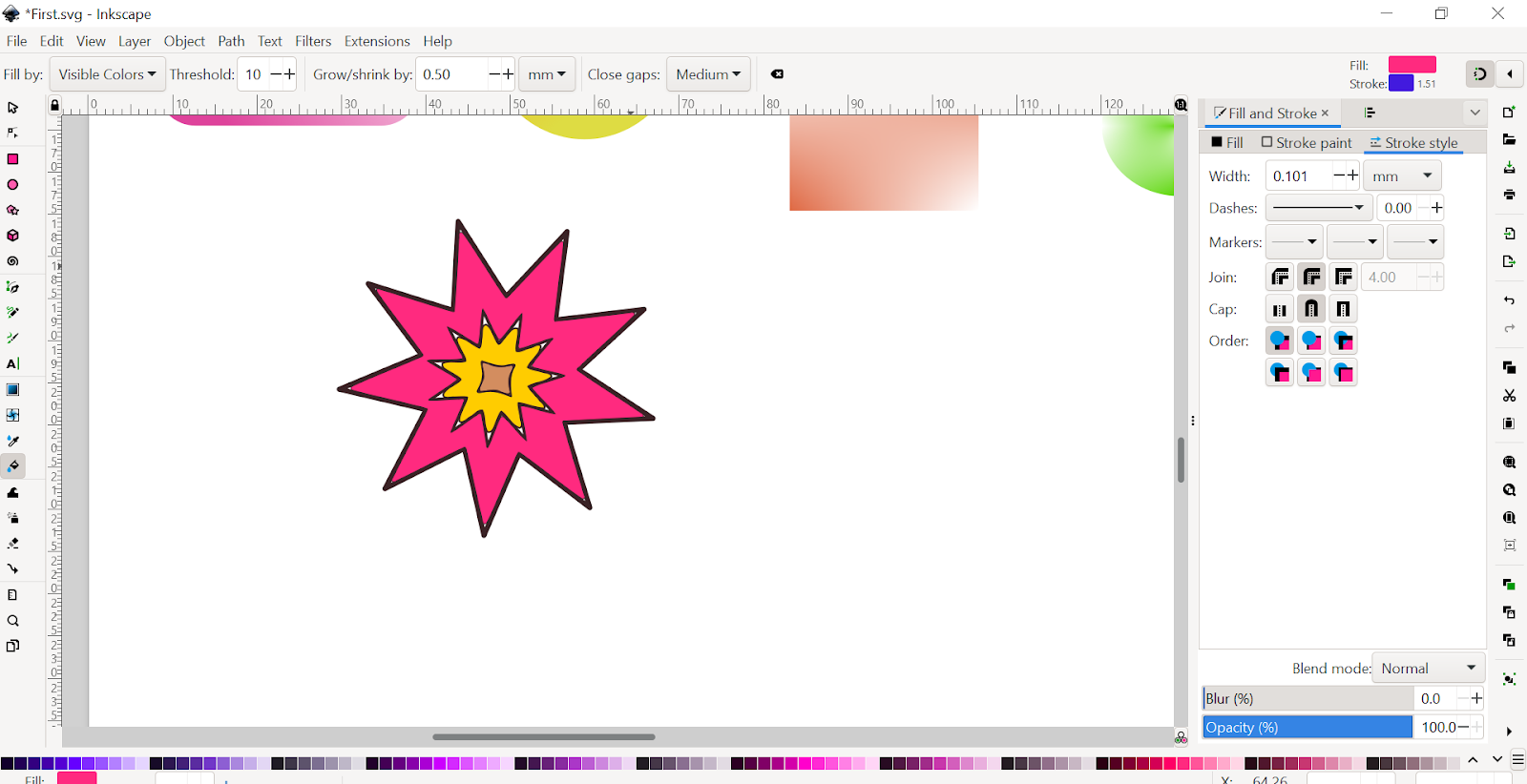Viewport: 1527px width, 784px height.
Task: Switch to the Fill tab
Action: coord(1227,143)
